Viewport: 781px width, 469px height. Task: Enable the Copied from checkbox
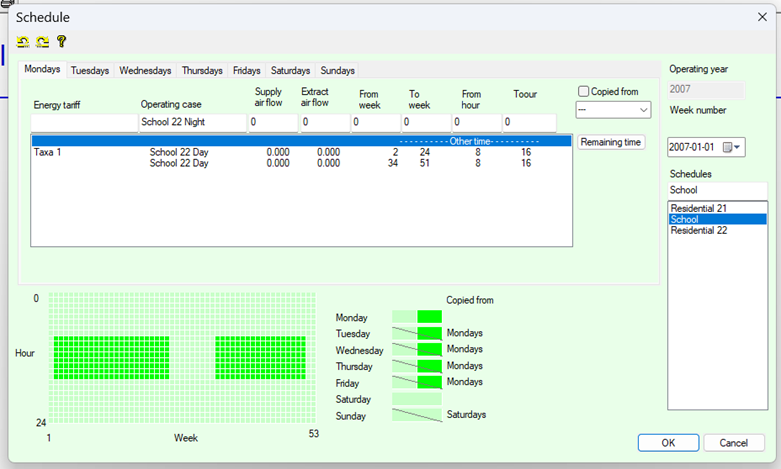(x=584, y=92)
